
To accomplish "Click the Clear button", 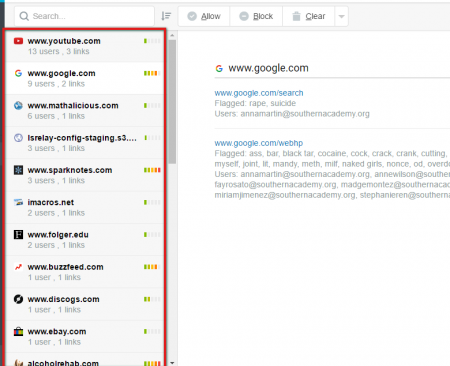I will pyautogui.click(x=308, y=16).
